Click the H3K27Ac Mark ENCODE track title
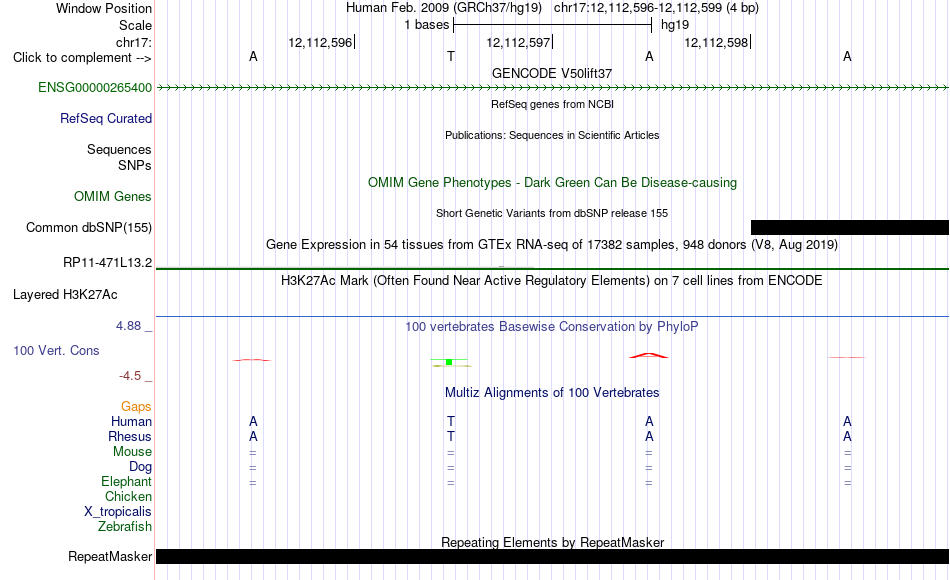 point(552,281)
